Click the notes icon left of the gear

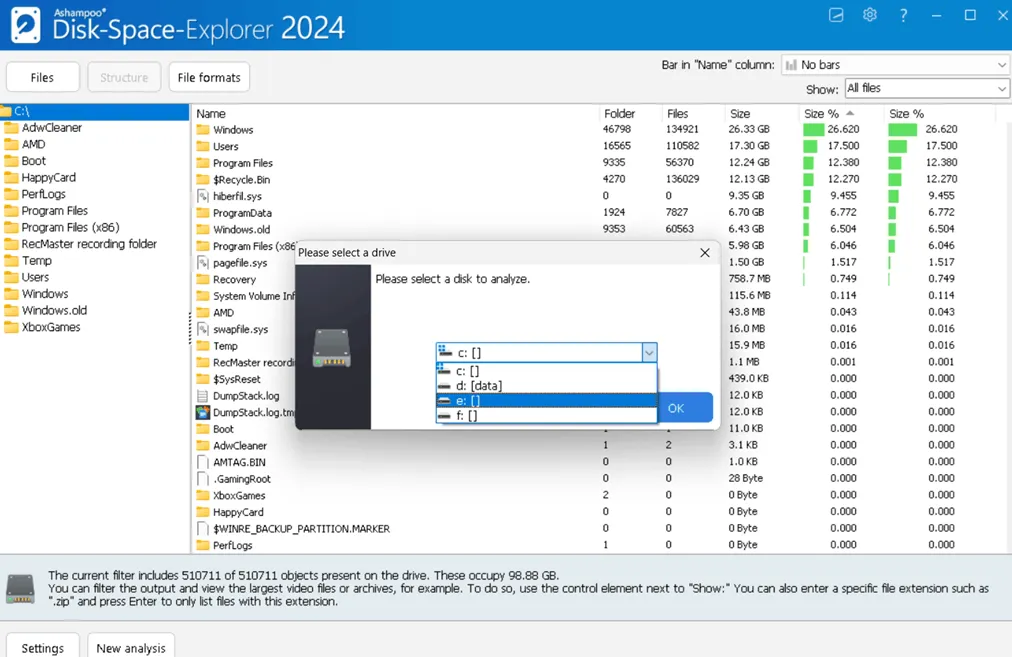click(x=836, y=15)
